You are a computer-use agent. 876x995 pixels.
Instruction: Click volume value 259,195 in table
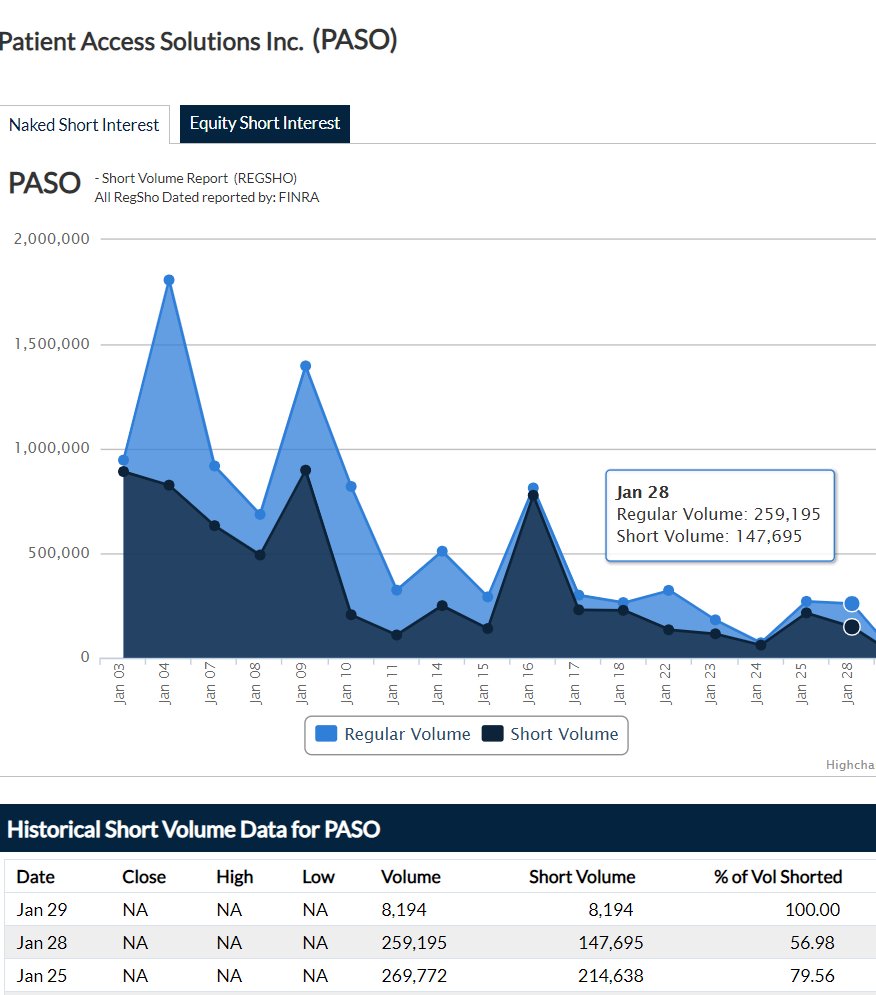(x=414, y=943)
